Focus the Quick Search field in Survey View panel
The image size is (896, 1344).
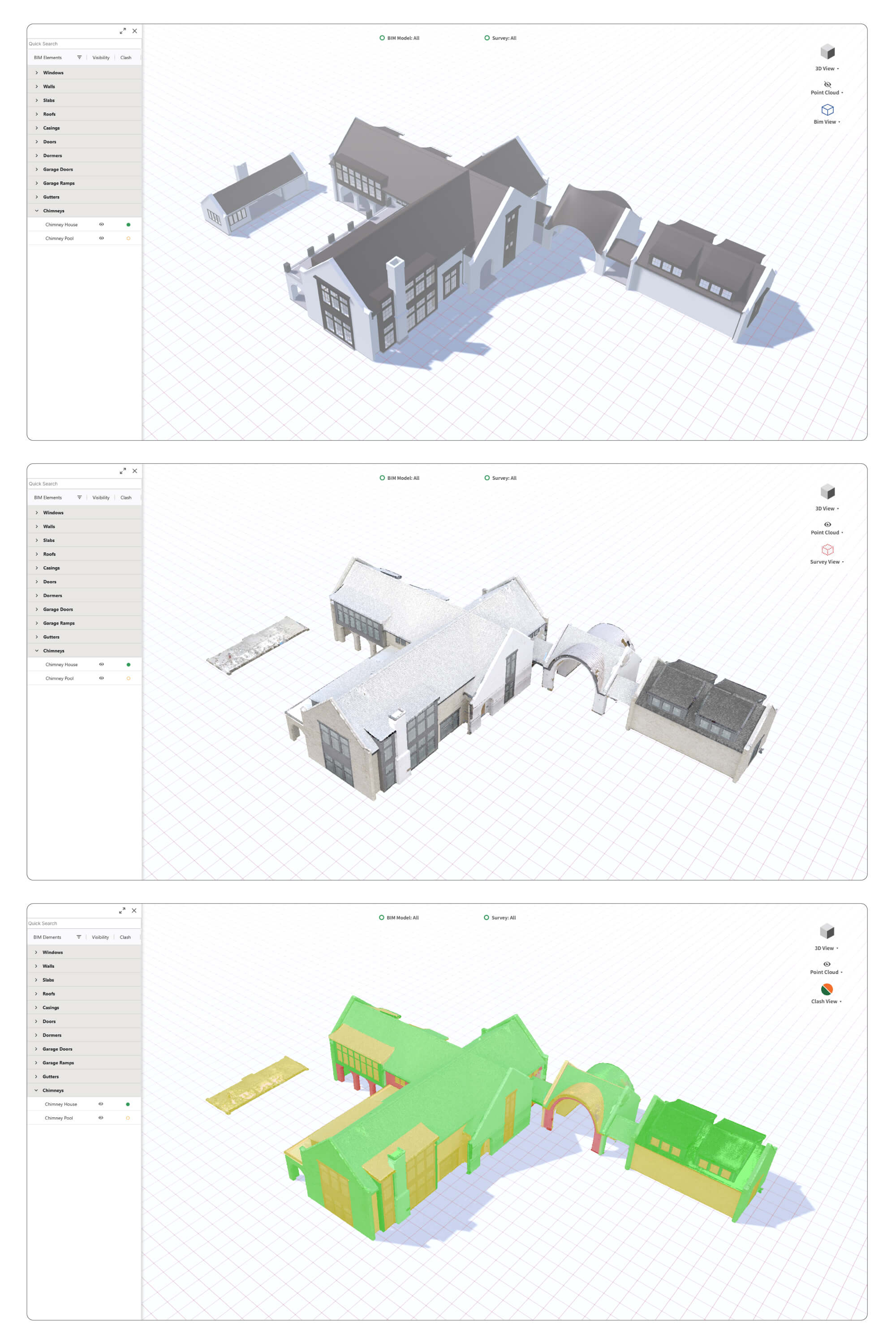tap(85, 483)
